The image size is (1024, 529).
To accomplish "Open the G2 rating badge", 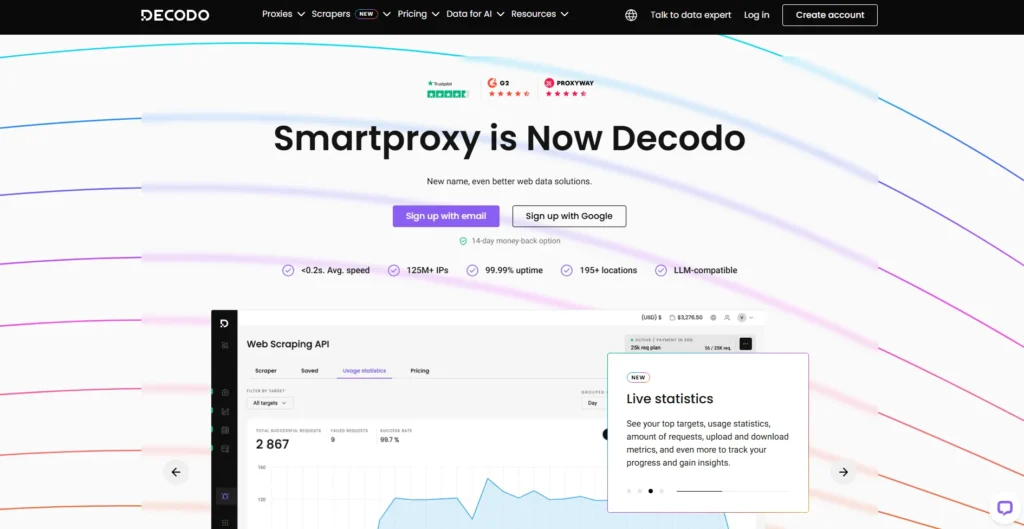I will pos(508,88).
